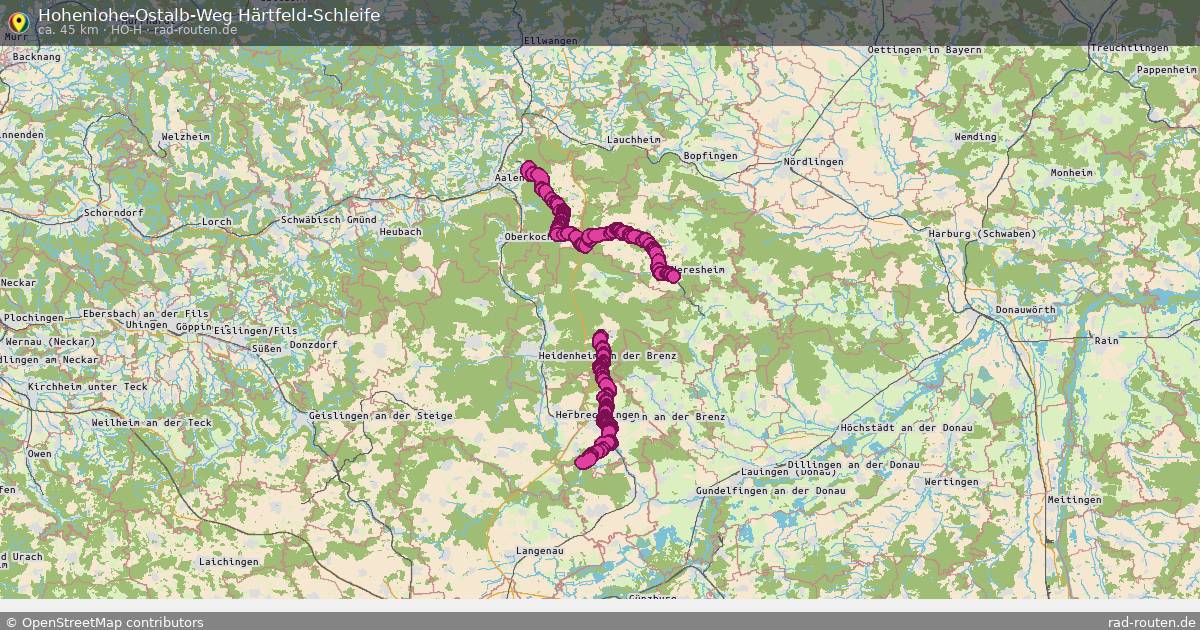Select the Langenau label on map
The width and height of the screenshot is (1200, 630).
tap(540, 551)
